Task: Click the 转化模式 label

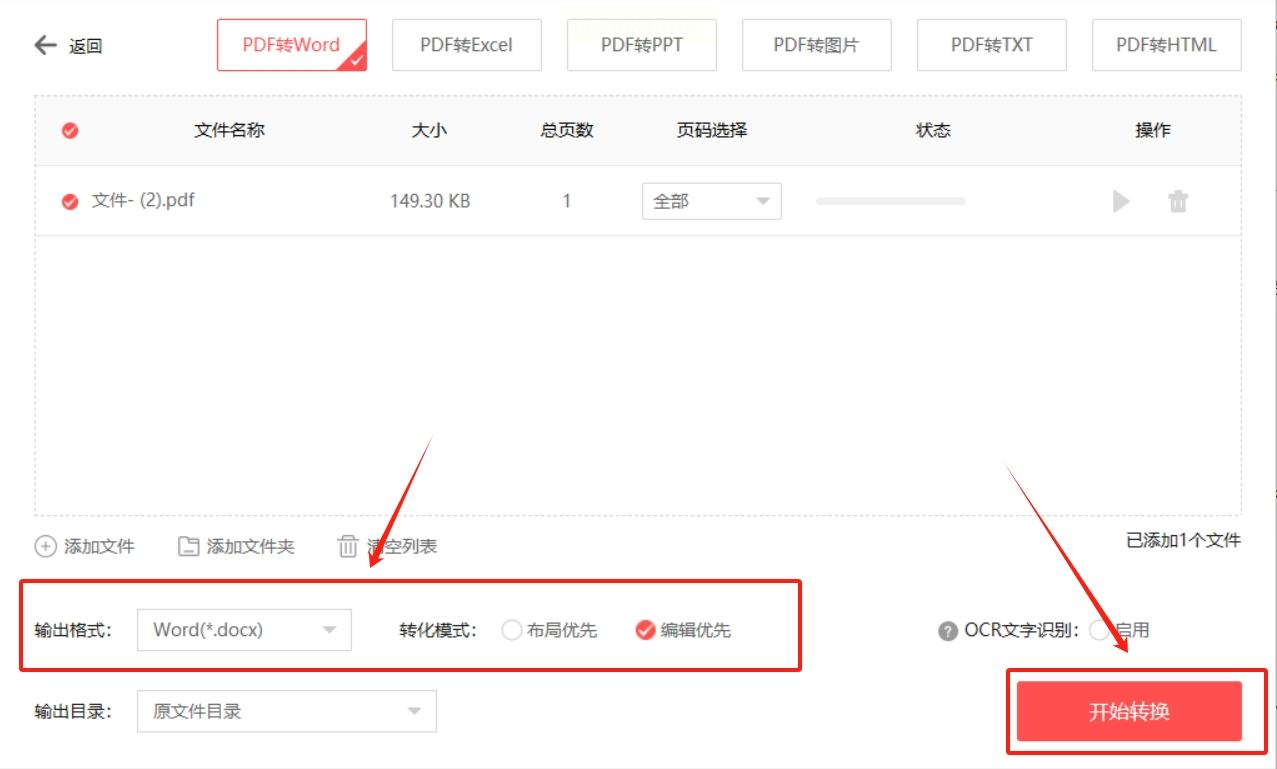Action: click(438, 630)
